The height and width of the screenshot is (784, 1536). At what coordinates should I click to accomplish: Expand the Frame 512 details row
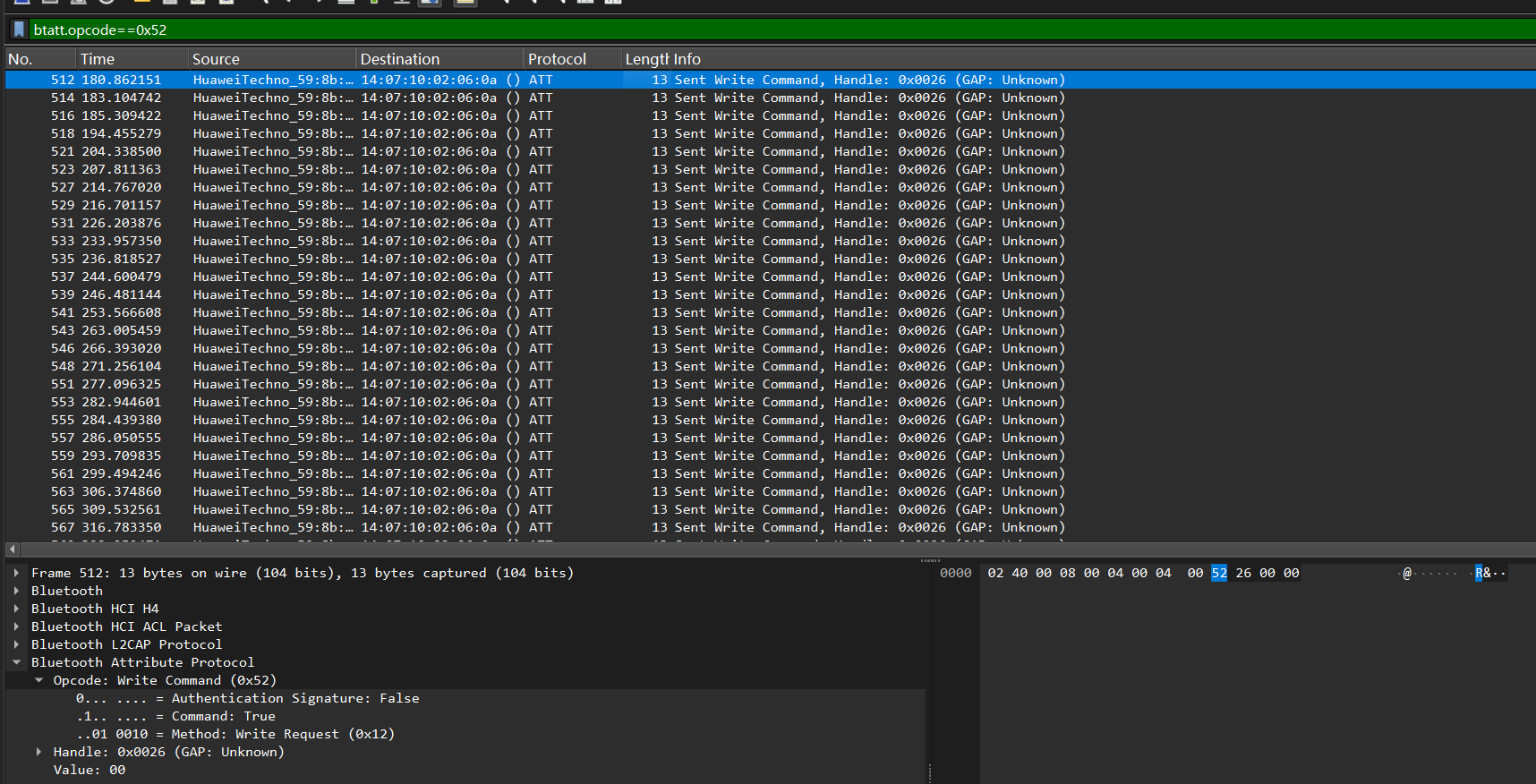coord(16,573)
